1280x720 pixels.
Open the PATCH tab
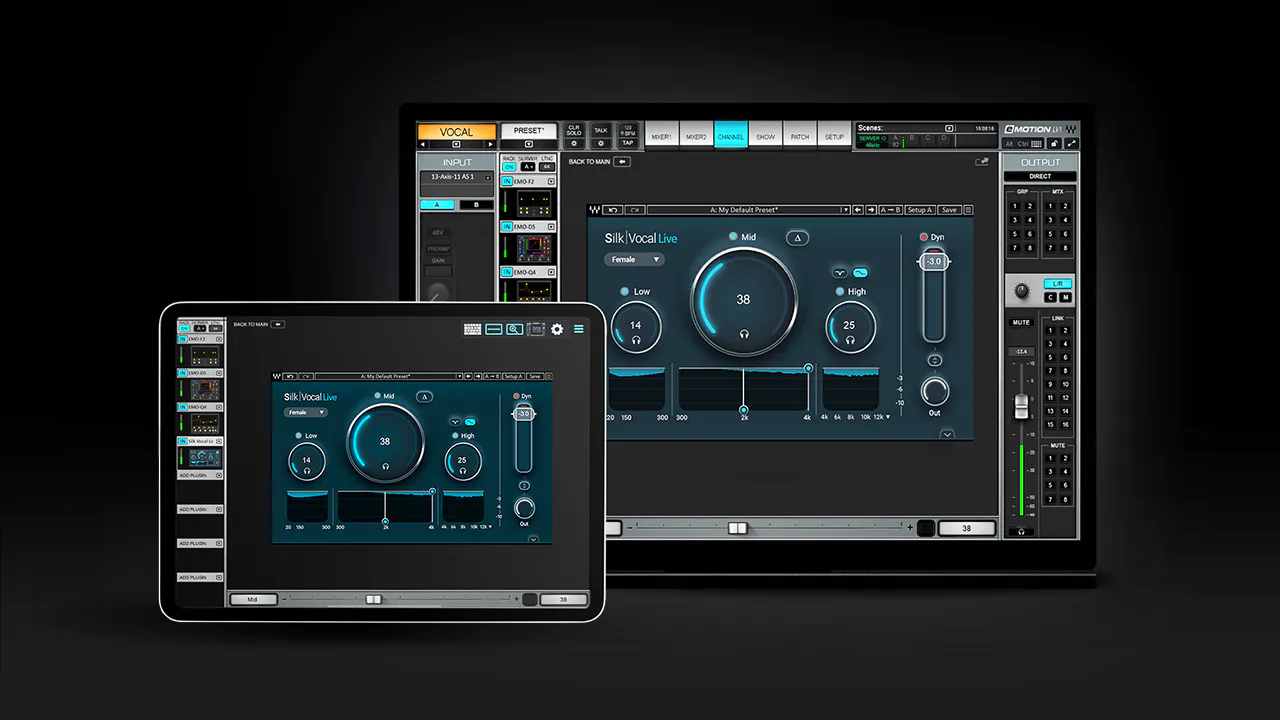click(x=800, y=137)
